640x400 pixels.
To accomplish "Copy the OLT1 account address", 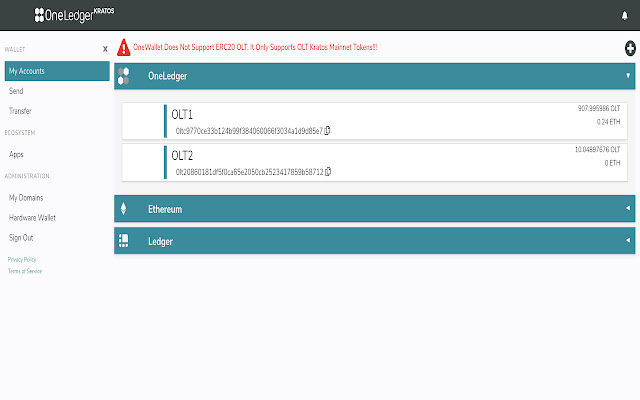I will coord(327,131).
